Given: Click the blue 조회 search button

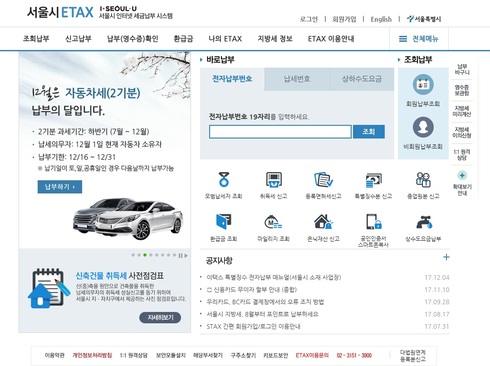Looking at the screenshot, I should point(369,132).
